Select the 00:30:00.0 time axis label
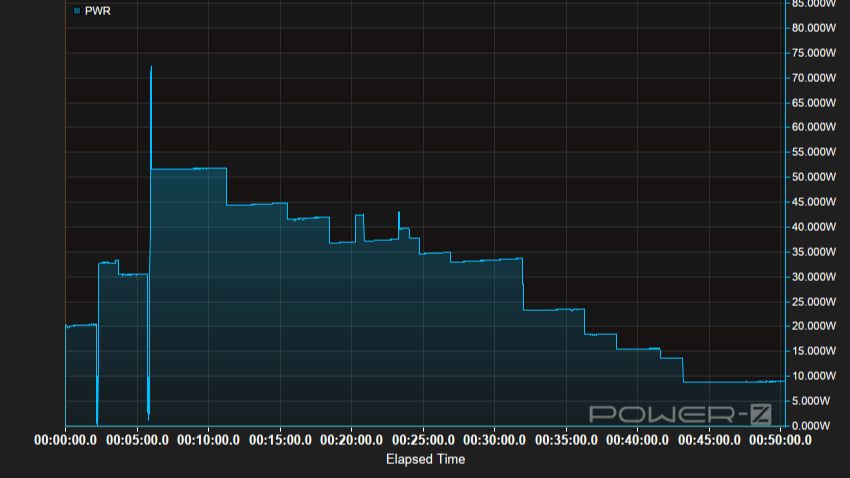This screenshot has height=478, width=850. 497,440
